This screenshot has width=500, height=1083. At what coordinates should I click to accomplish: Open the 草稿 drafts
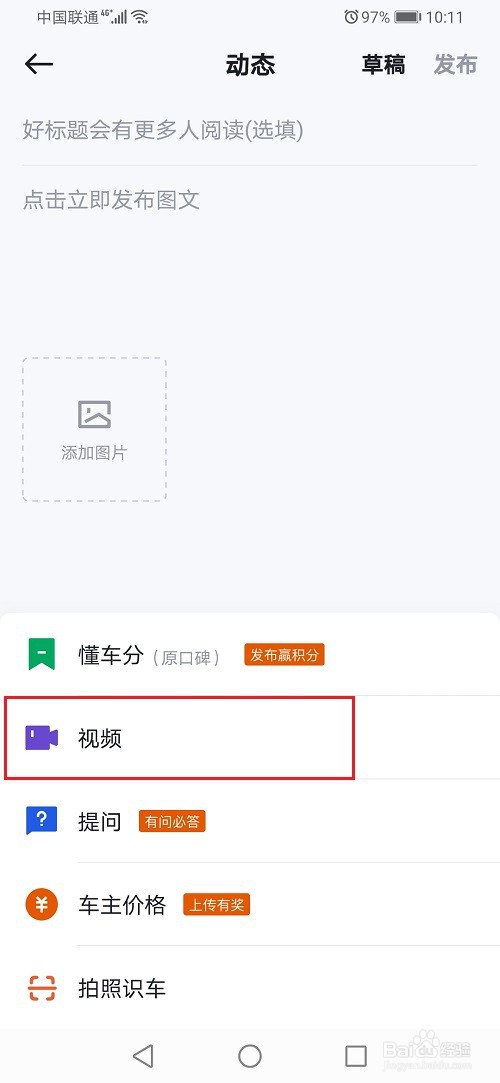tap(383, 65)
